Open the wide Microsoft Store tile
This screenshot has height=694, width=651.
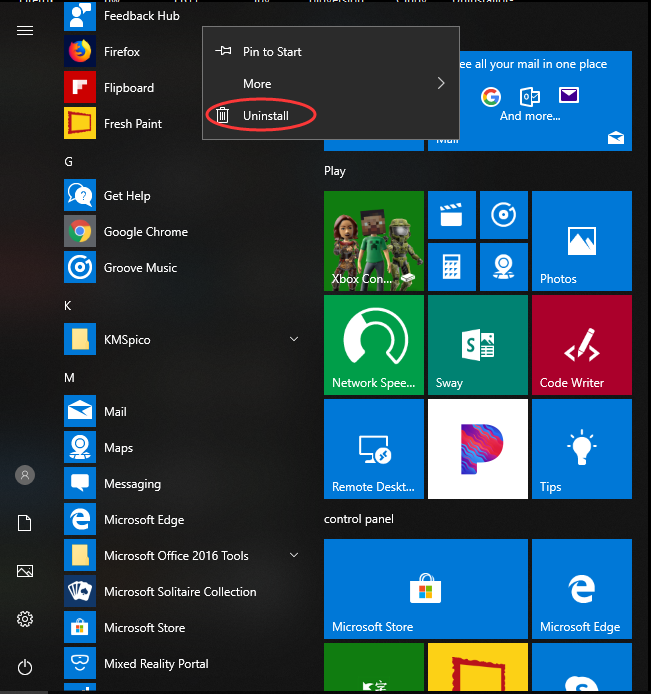pos(426,589)
